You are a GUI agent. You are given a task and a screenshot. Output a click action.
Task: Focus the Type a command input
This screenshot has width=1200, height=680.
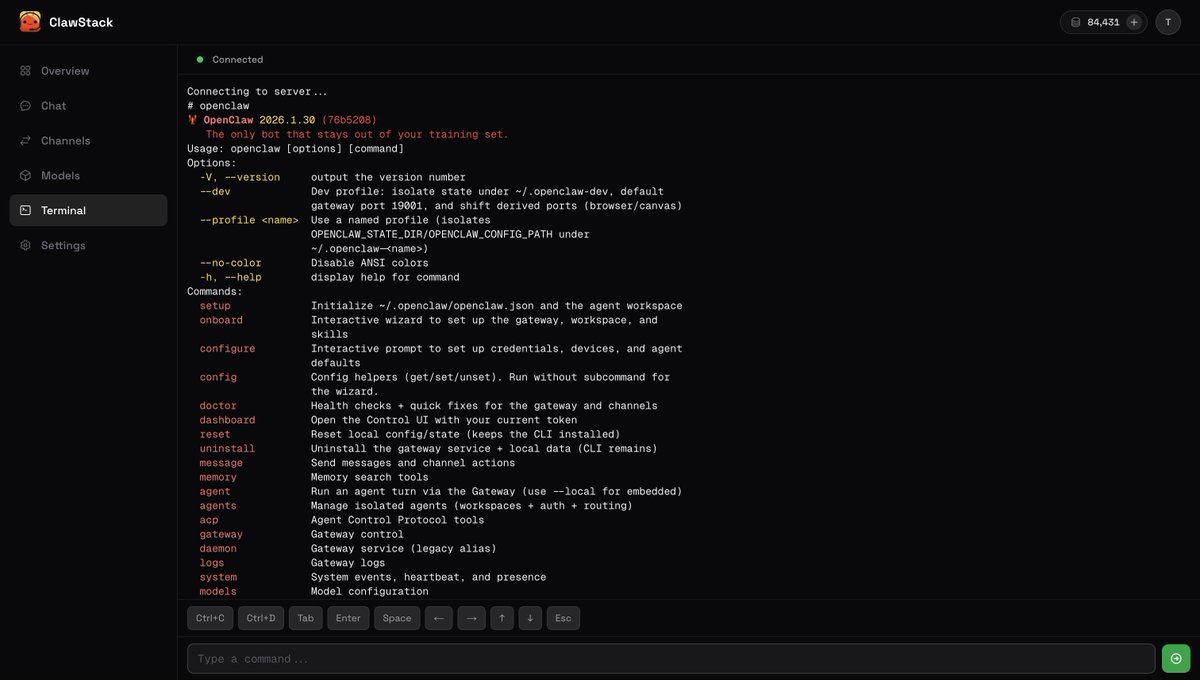[x=671, y=658]
